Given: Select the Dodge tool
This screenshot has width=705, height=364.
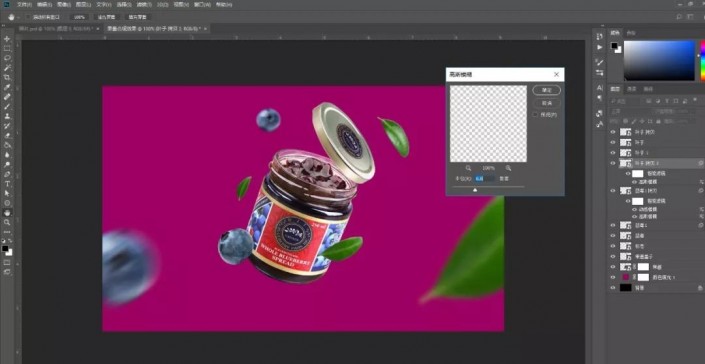Looking at the screenshot, I should pos(7,164).
